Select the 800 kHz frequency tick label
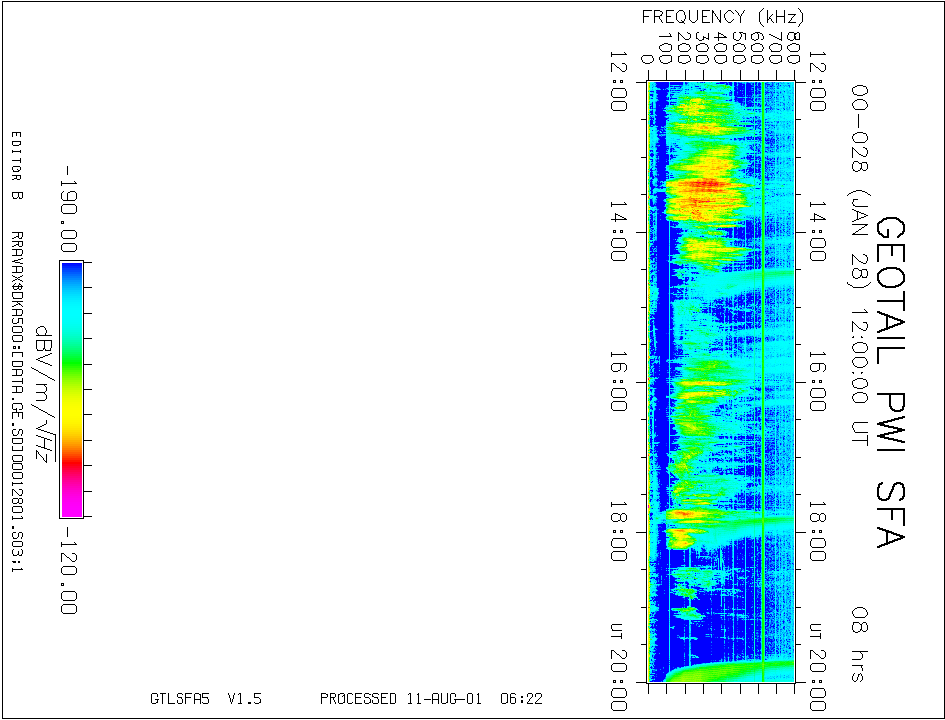Viewport: 945px width, 720px height. coord(792,49)
